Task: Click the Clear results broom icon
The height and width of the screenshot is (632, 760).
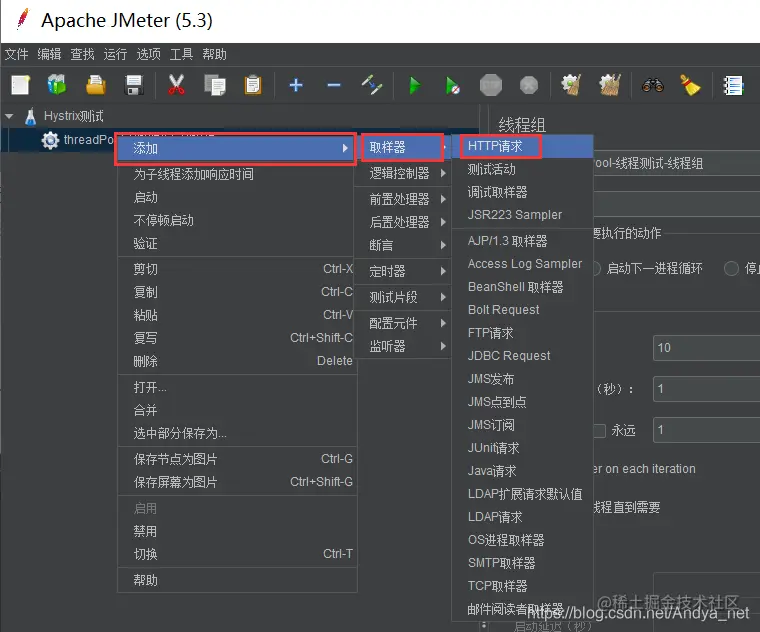Action: [571, 85]
